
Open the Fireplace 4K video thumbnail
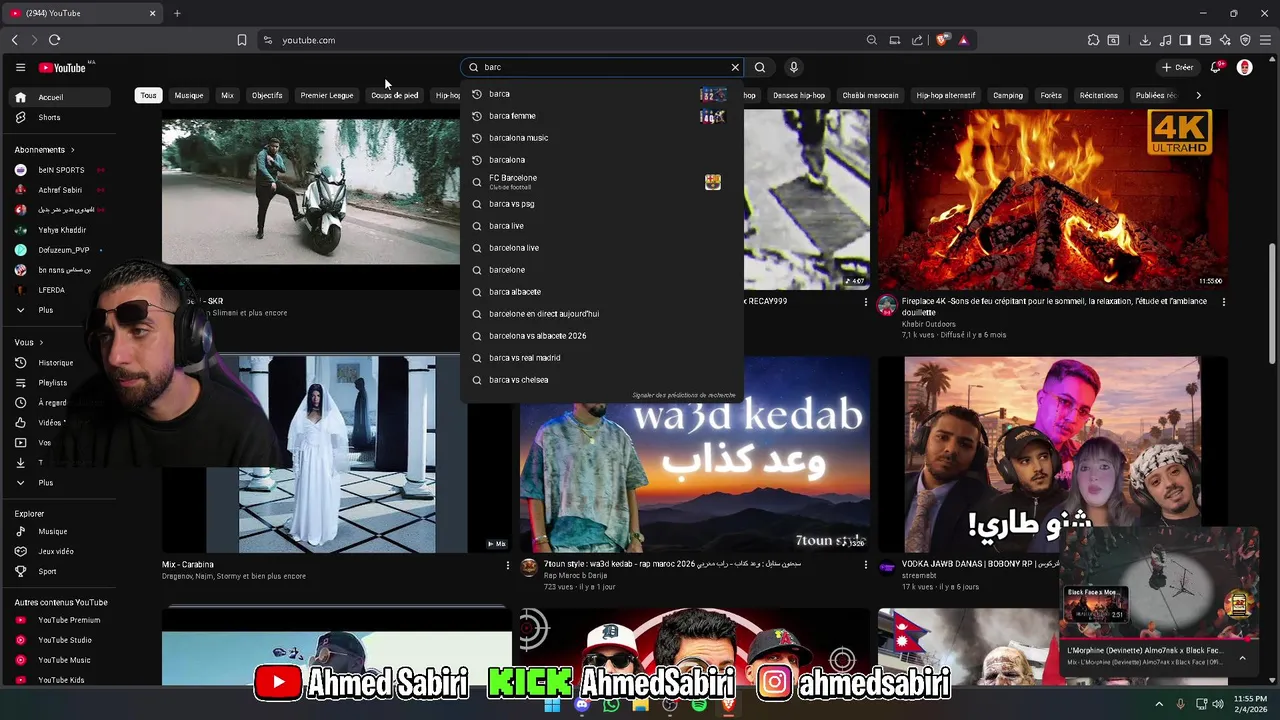(x=1052, y=199)
